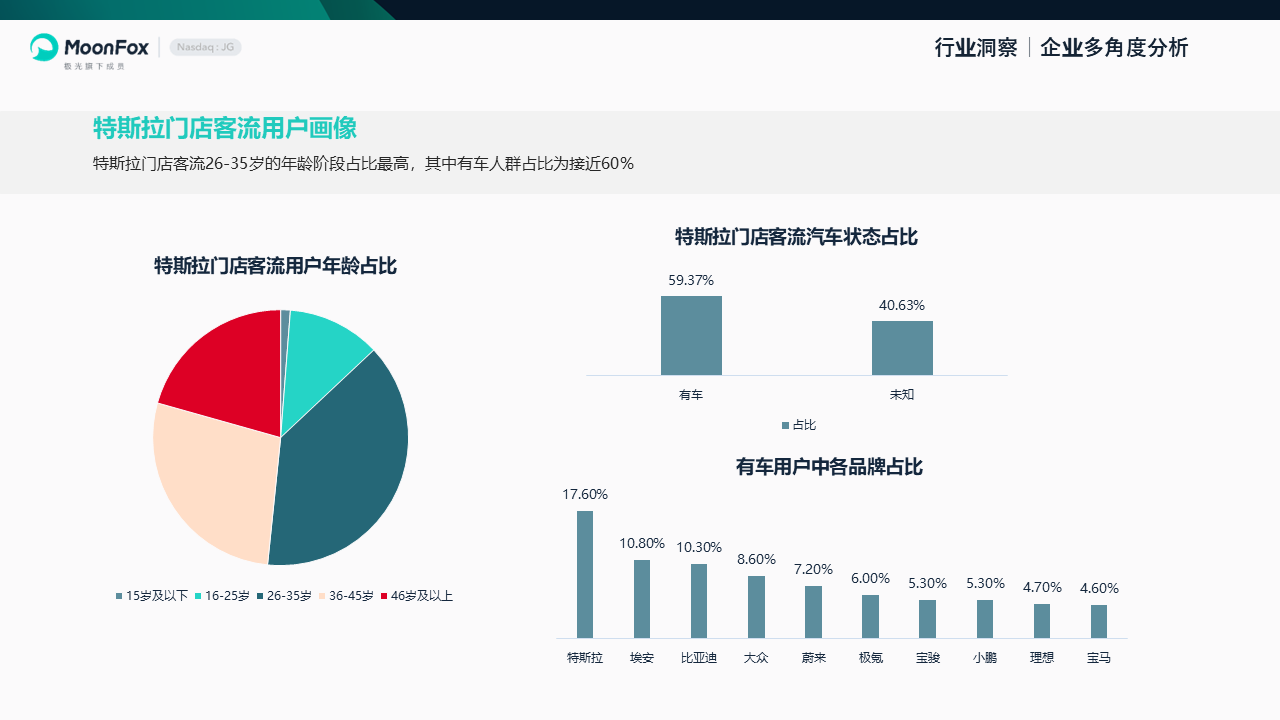Click the 占比 legend marker

click(786, 426)
